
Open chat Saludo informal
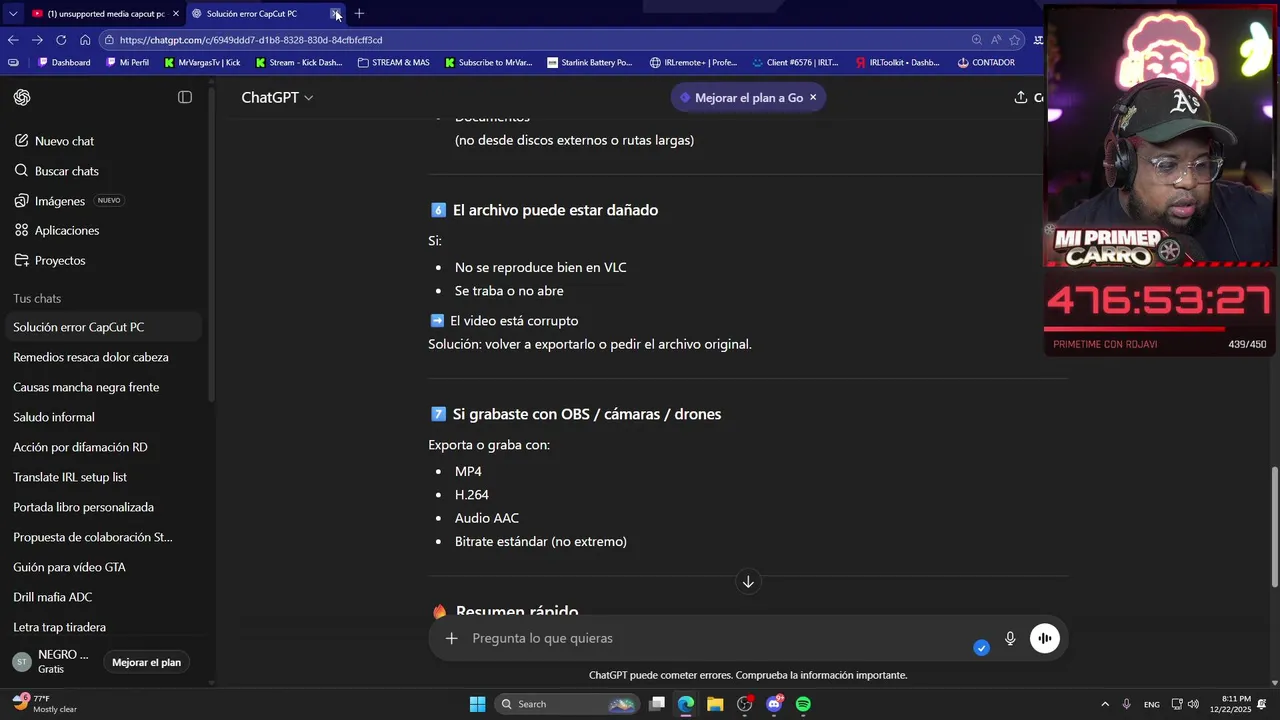pos(54,417)
